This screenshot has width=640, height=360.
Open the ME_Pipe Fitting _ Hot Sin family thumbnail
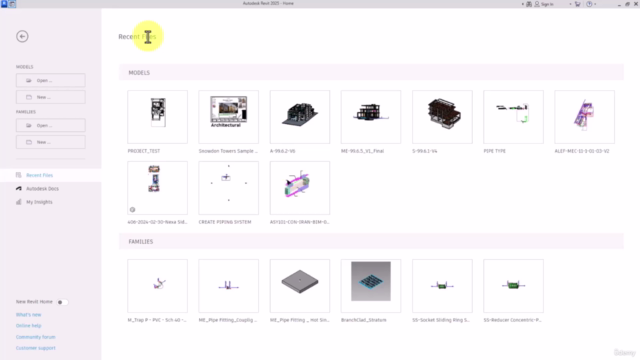[300, 286]
